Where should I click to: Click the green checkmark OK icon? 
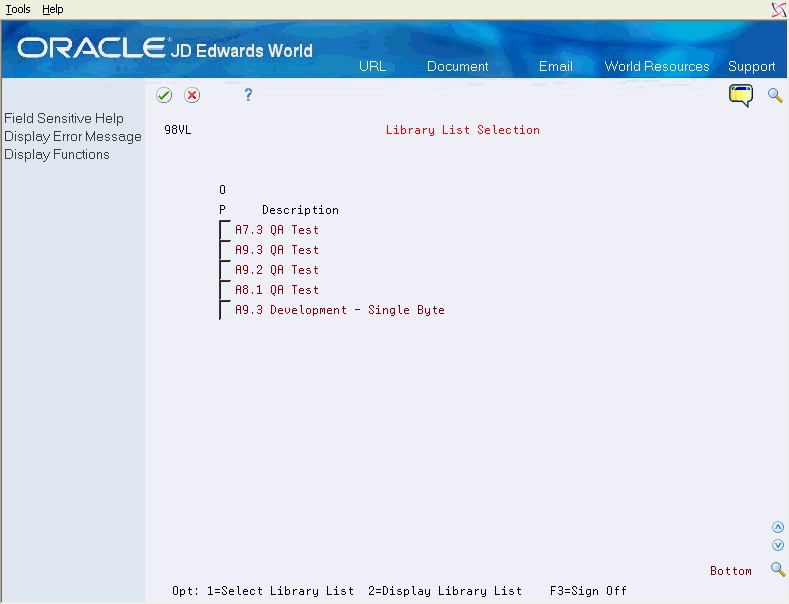pos(164,95)
